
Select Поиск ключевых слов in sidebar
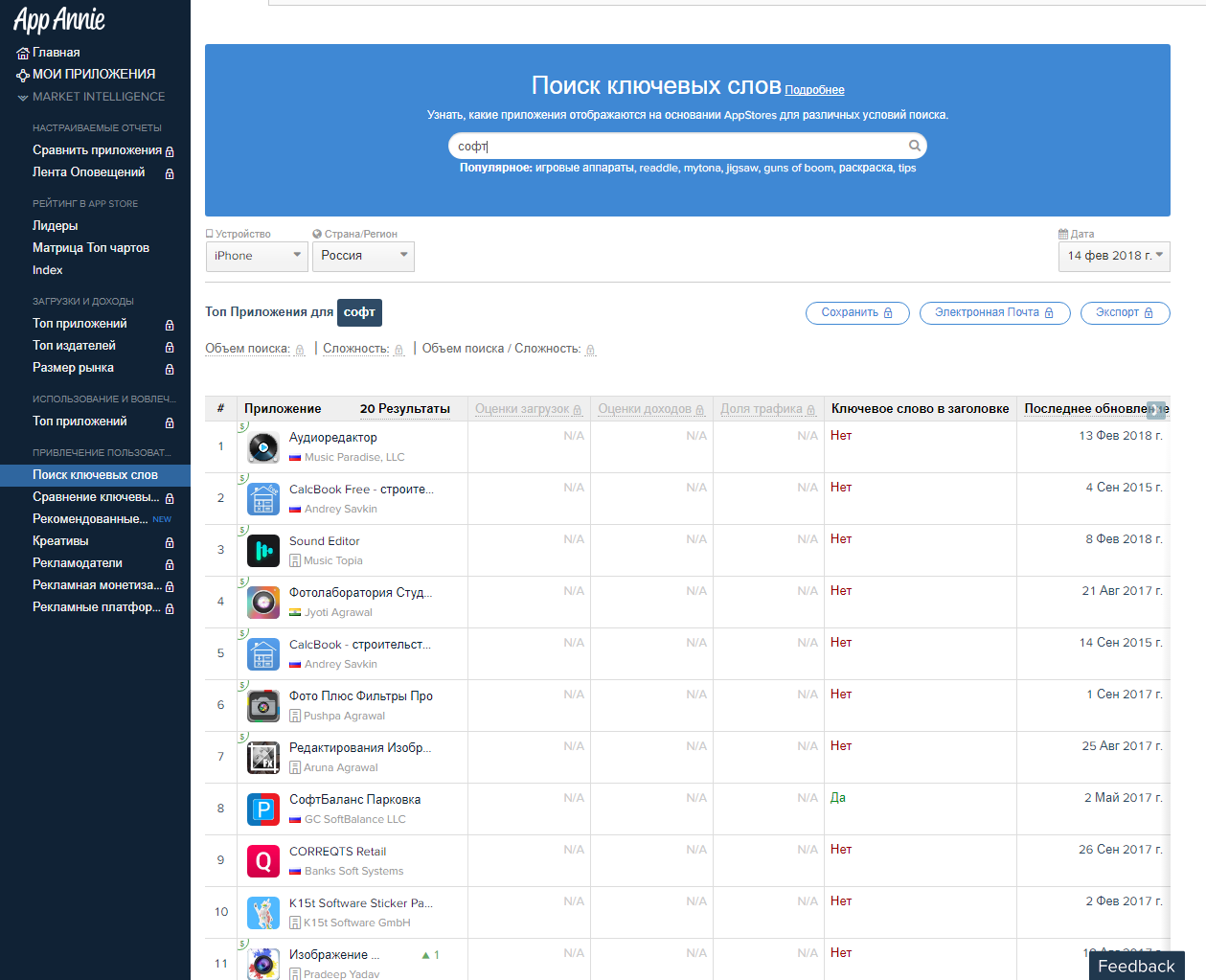(x=95, y=475)
